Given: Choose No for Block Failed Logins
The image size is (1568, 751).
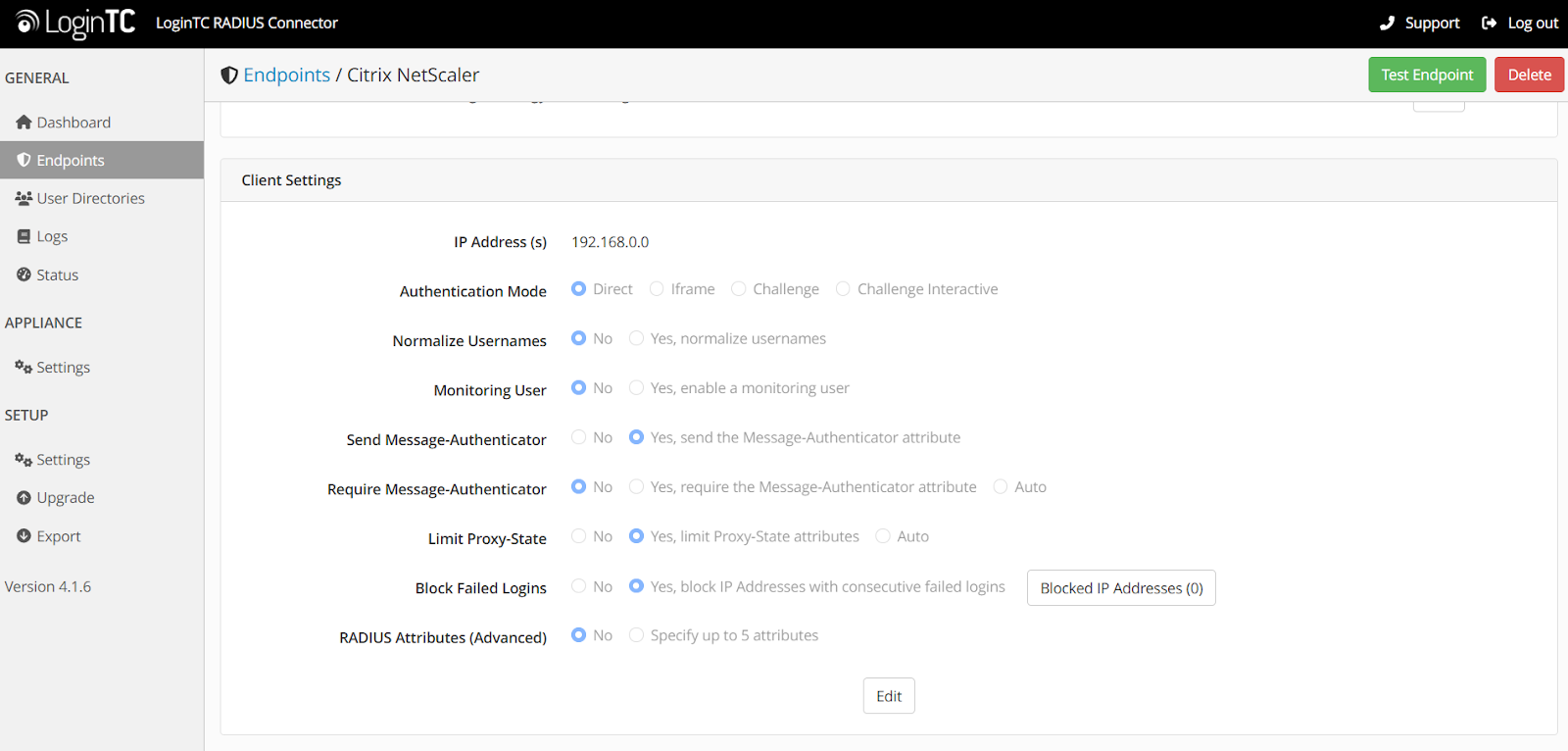Looking at the screenshot, I should [578, 586].
